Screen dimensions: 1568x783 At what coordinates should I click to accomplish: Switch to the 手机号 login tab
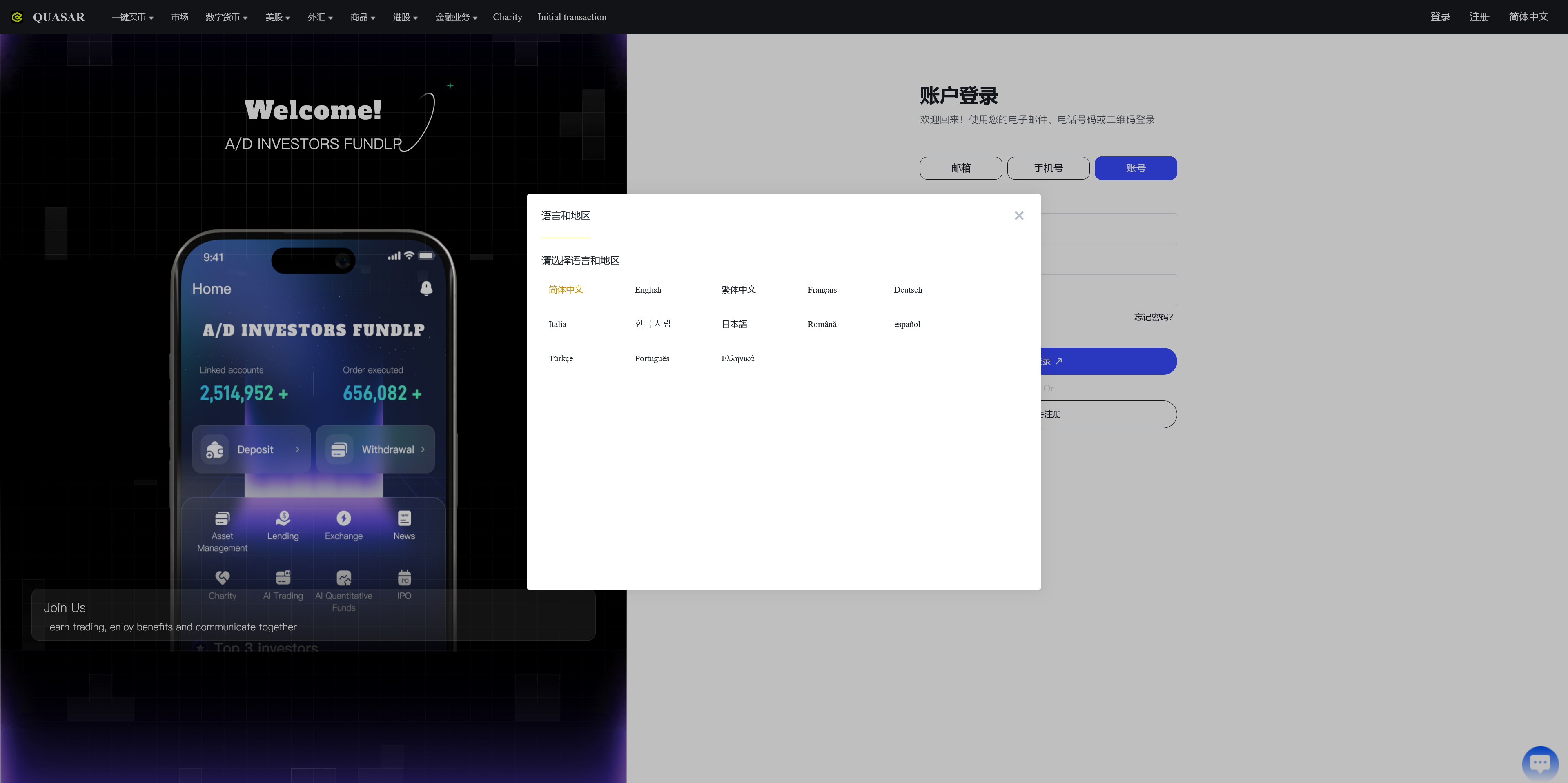1048,168
